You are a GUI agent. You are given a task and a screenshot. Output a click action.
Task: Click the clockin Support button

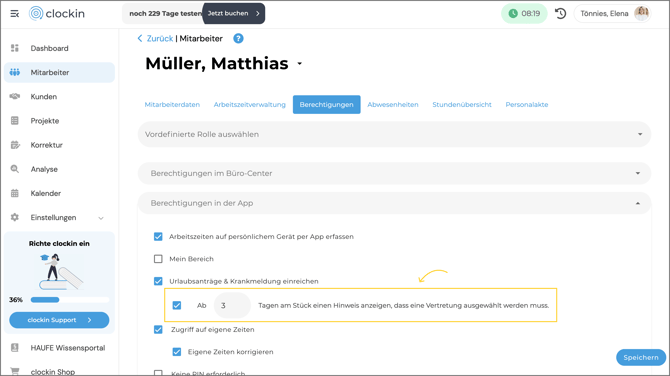point(59,320)
